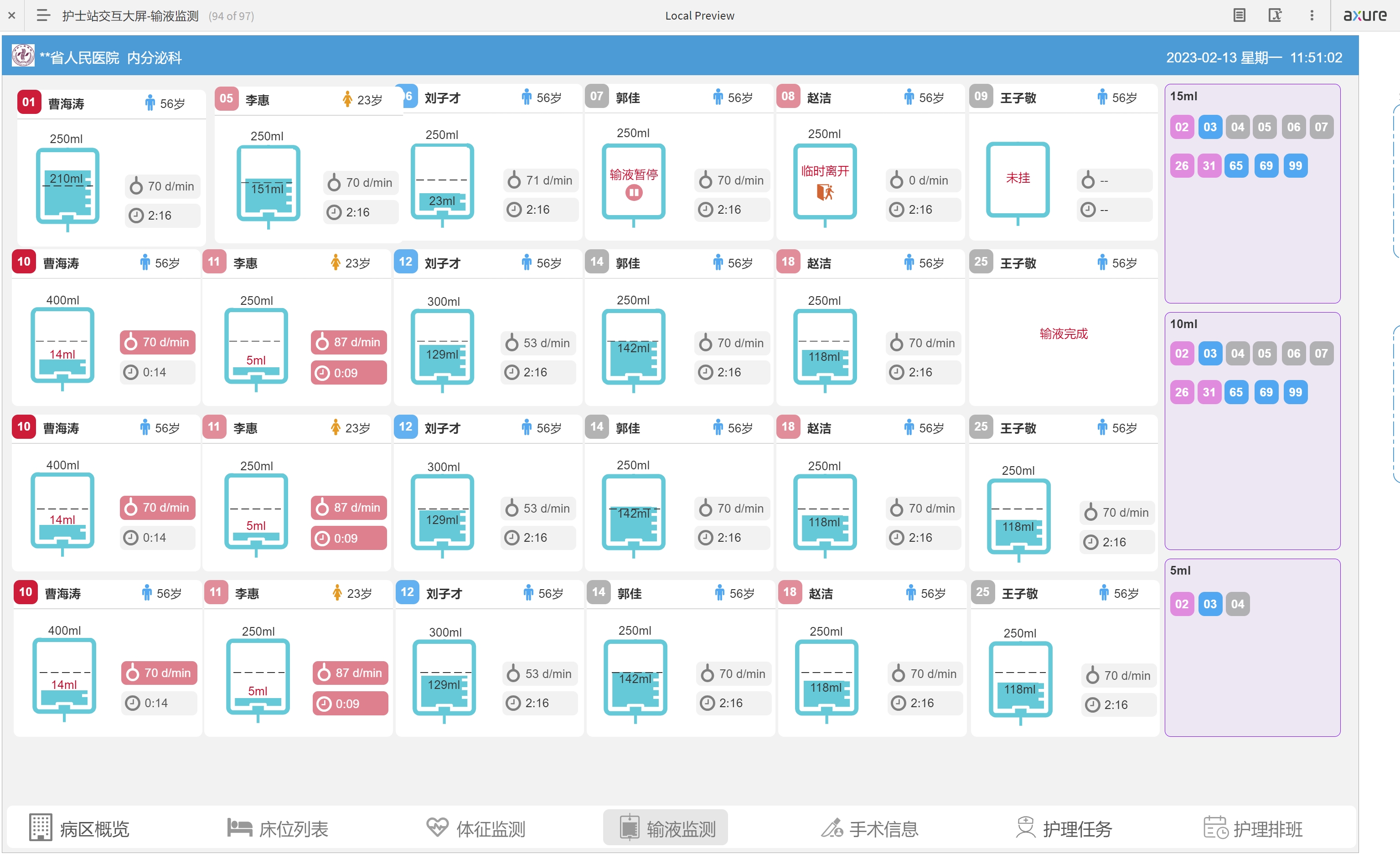Click the 临时离开 status on bed 08

point(824,171)
